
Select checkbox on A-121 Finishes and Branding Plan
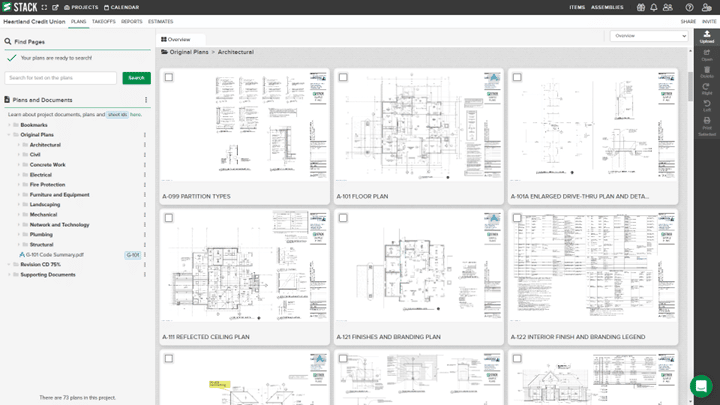pos(343,218)
